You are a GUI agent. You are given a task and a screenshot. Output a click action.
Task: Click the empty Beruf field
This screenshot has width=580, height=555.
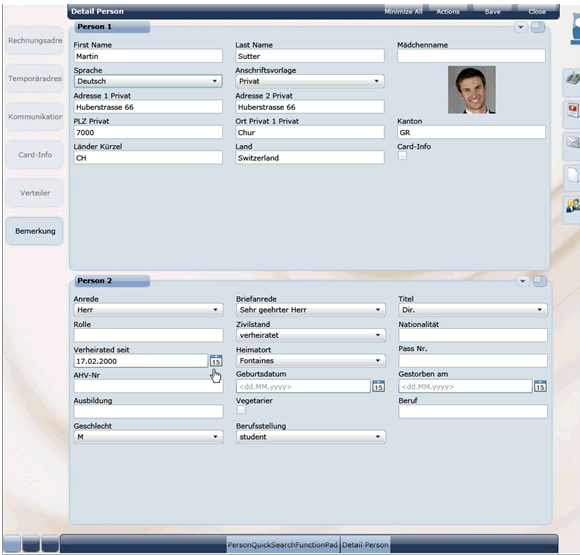(x=473, y=411)
